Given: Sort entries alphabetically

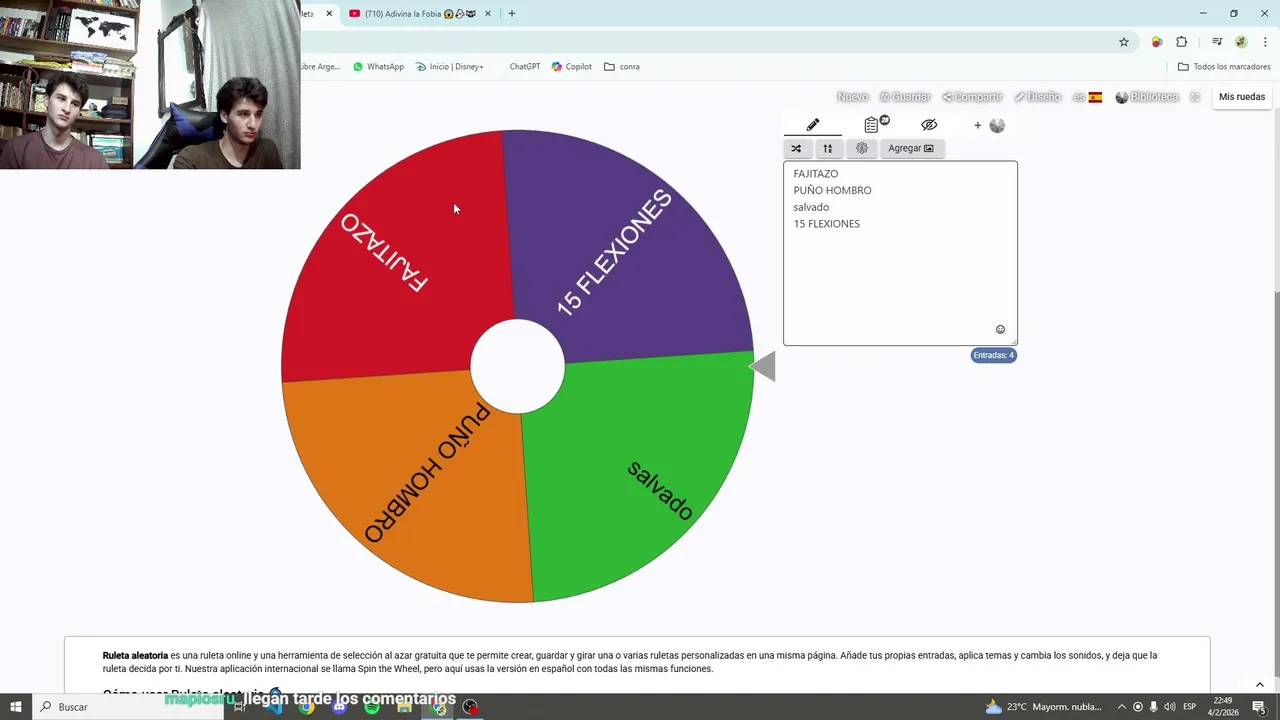Looking at the screenshot, I should pyautogui.click(x=828, y=148).
